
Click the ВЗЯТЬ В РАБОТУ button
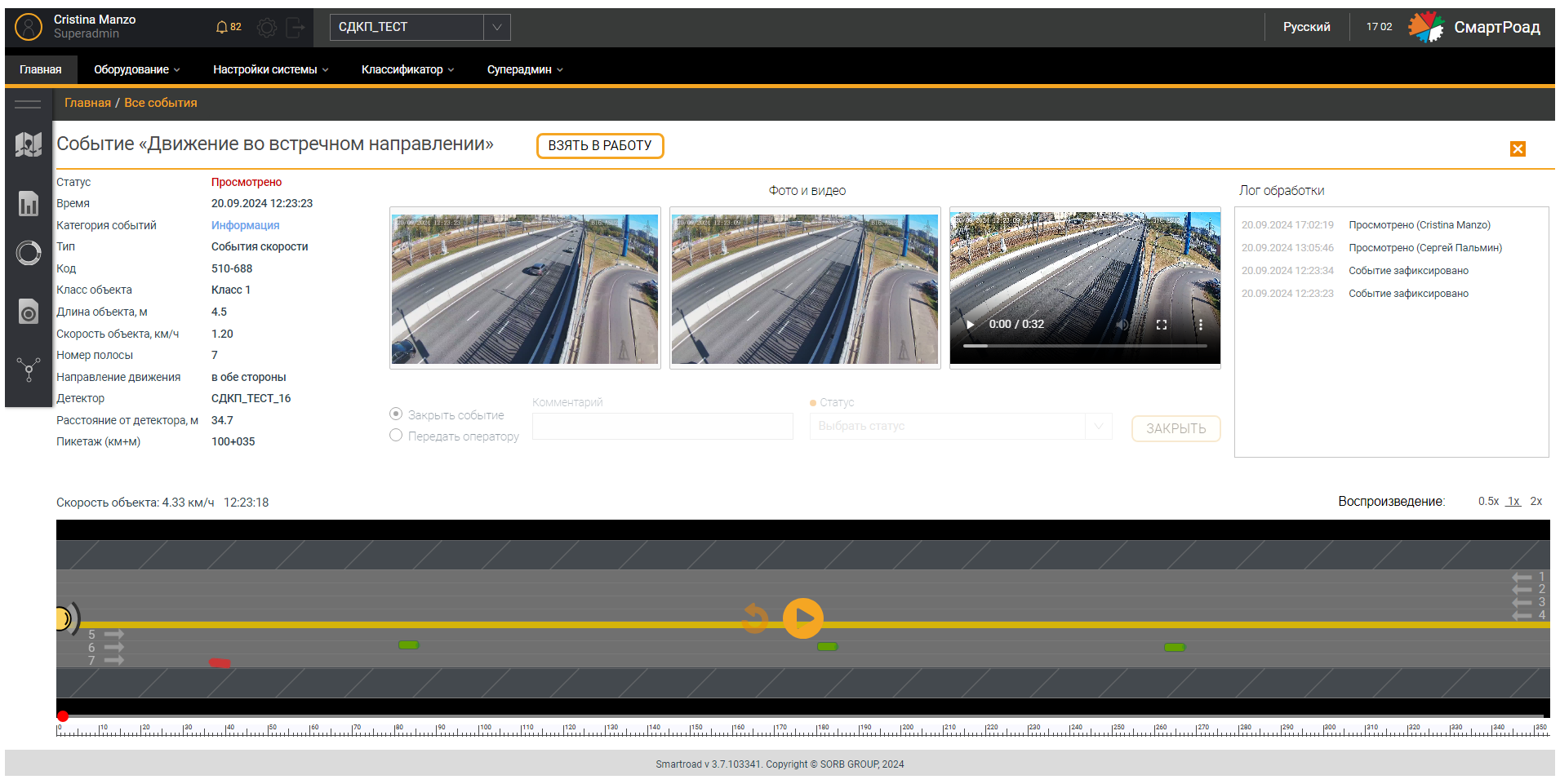[600, 145]
